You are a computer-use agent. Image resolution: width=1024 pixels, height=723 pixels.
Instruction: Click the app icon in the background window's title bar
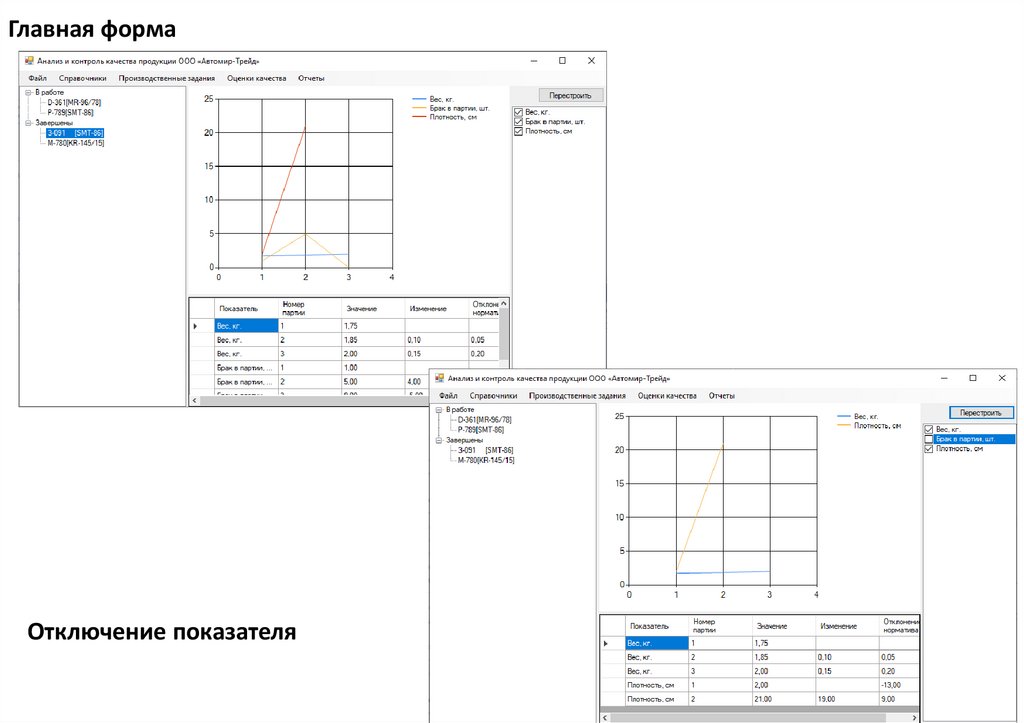point(28,61)
